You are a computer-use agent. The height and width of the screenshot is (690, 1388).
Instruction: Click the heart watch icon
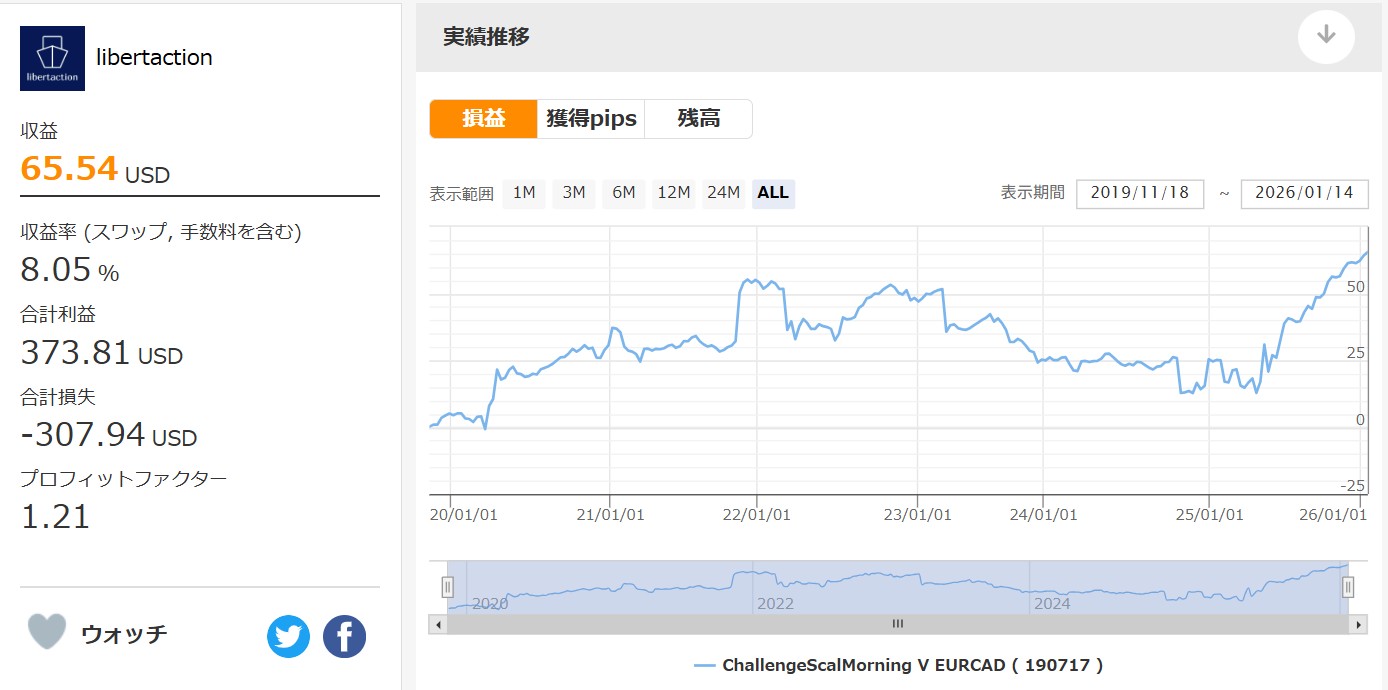coord(46,632)
